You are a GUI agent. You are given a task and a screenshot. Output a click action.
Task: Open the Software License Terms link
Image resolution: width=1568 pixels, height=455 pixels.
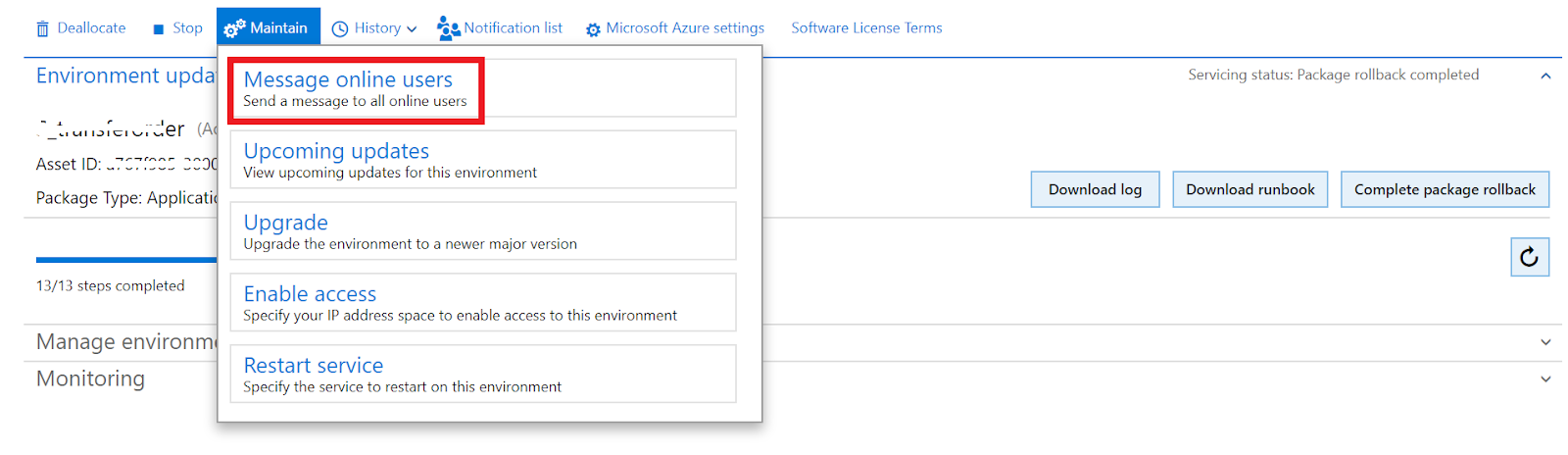coord(866,28)
